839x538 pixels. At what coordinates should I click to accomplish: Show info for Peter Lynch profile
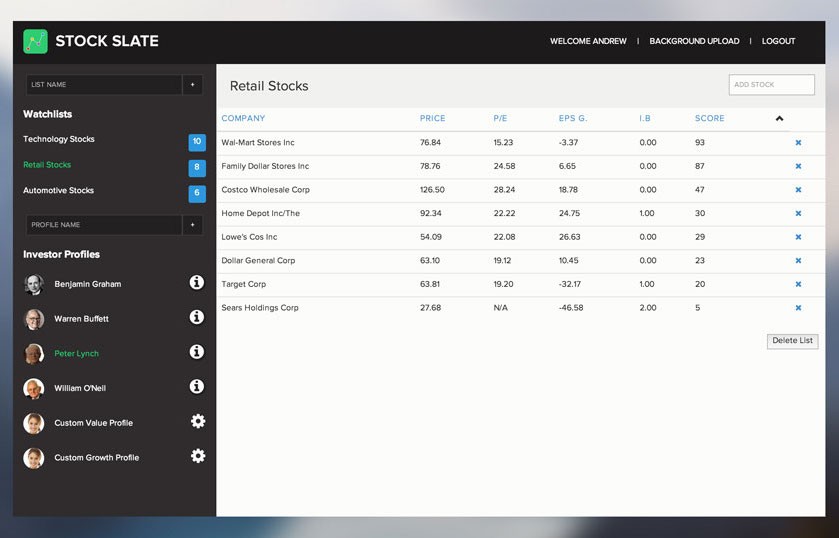[197, 352]
